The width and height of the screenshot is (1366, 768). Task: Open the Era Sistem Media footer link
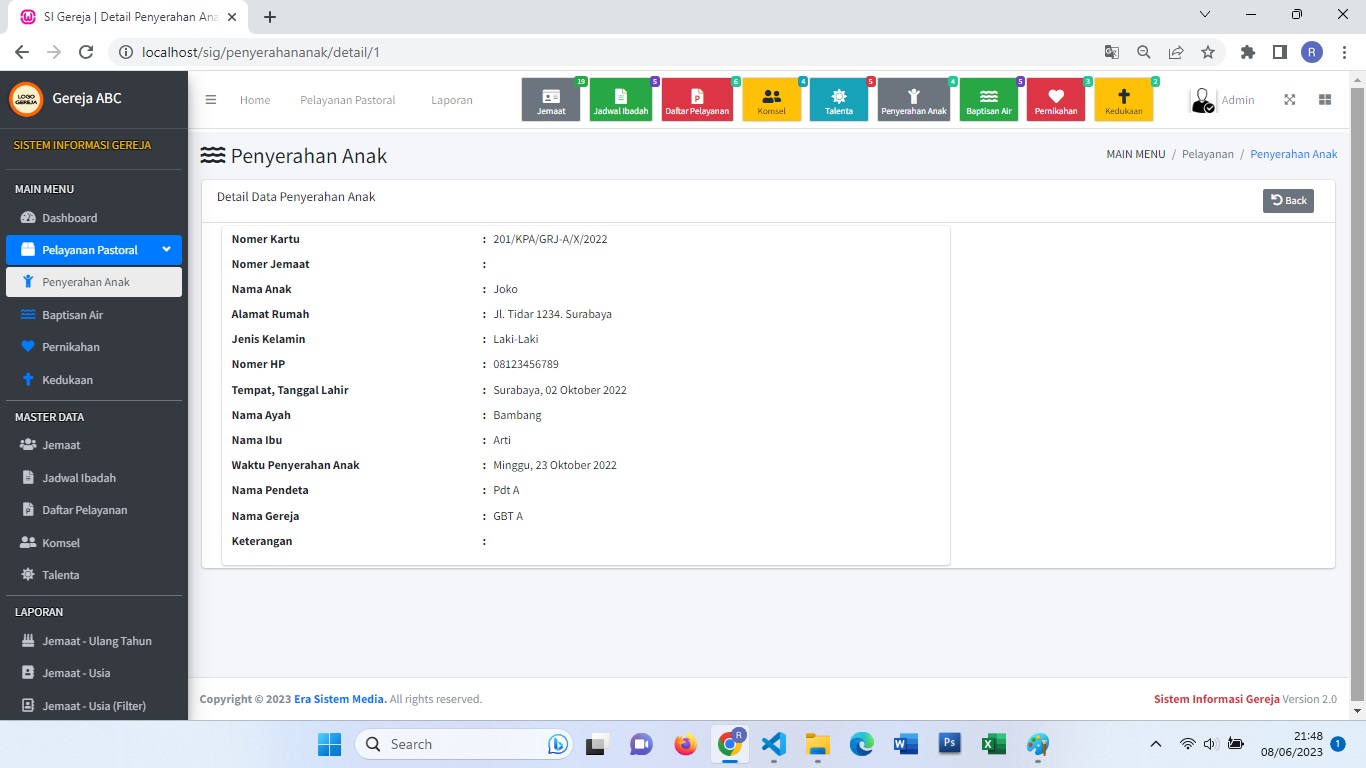[x=339, y=699]
